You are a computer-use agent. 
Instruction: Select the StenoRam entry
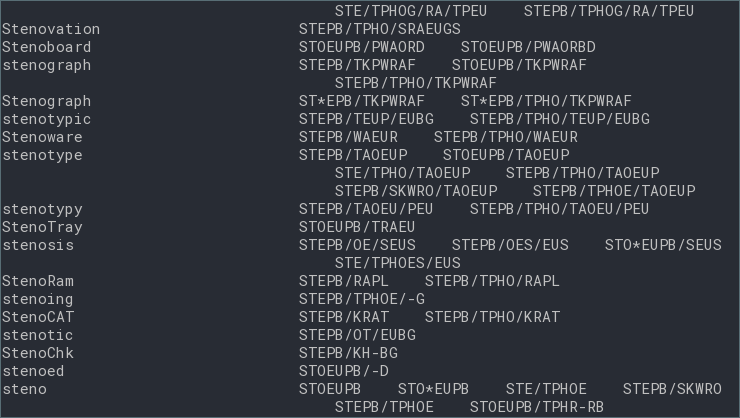[38, 281]
